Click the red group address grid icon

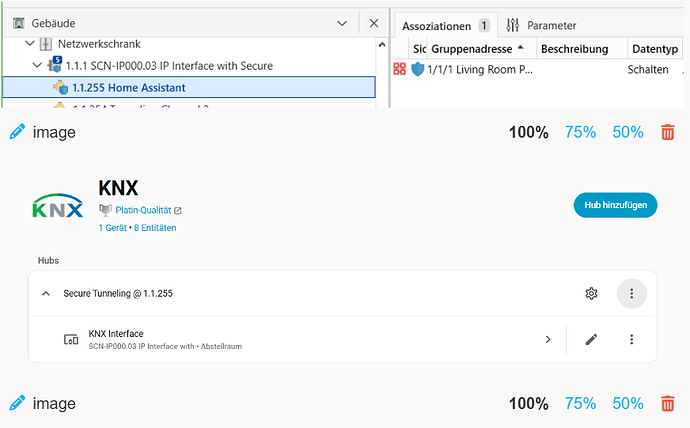click(400, 69)
